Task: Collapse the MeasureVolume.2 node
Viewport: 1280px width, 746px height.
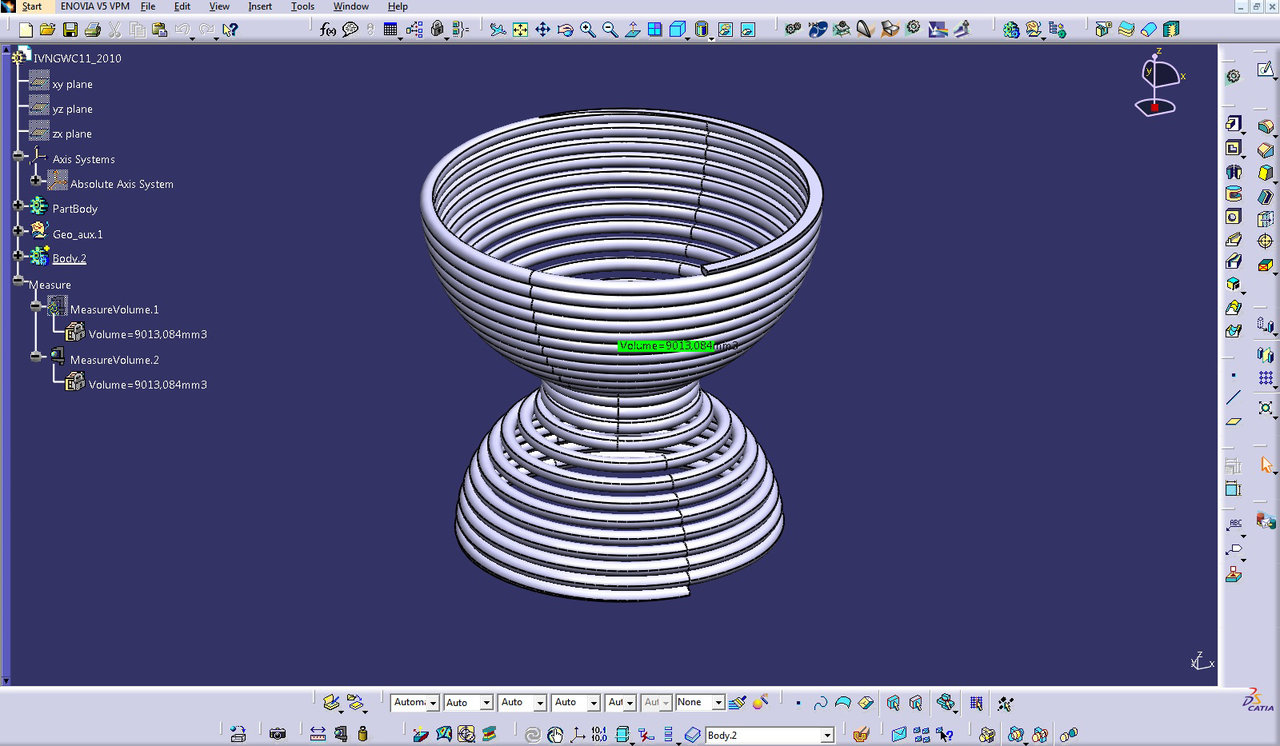Action: [36, 356]
